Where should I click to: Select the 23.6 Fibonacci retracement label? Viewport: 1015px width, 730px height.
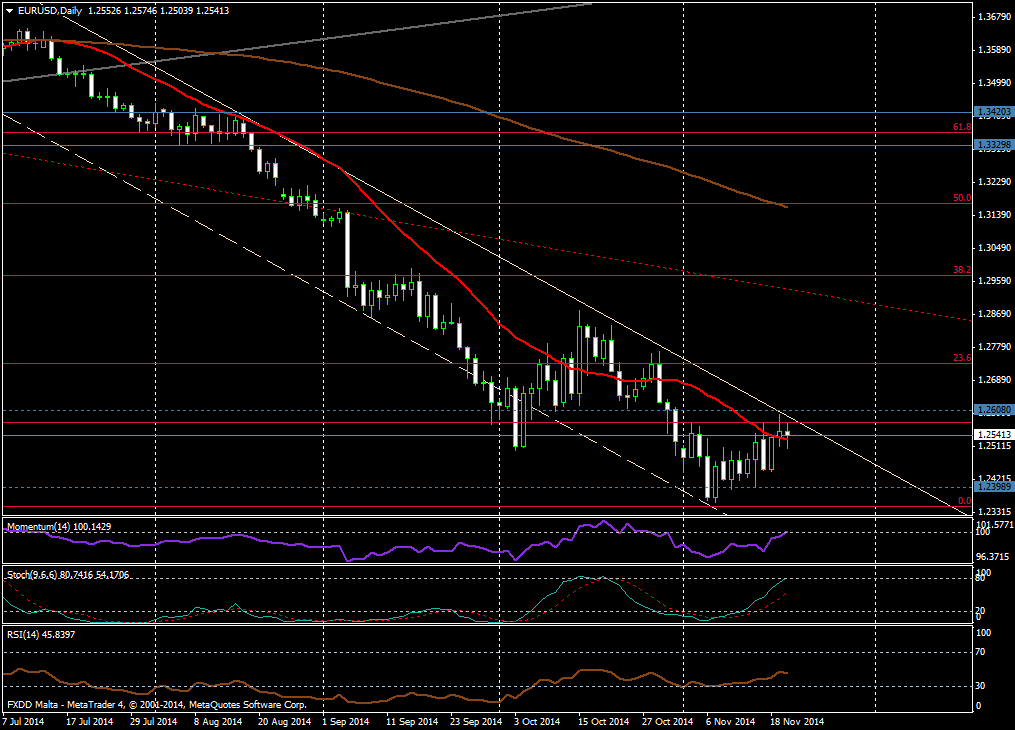click(x=962, y=358)
